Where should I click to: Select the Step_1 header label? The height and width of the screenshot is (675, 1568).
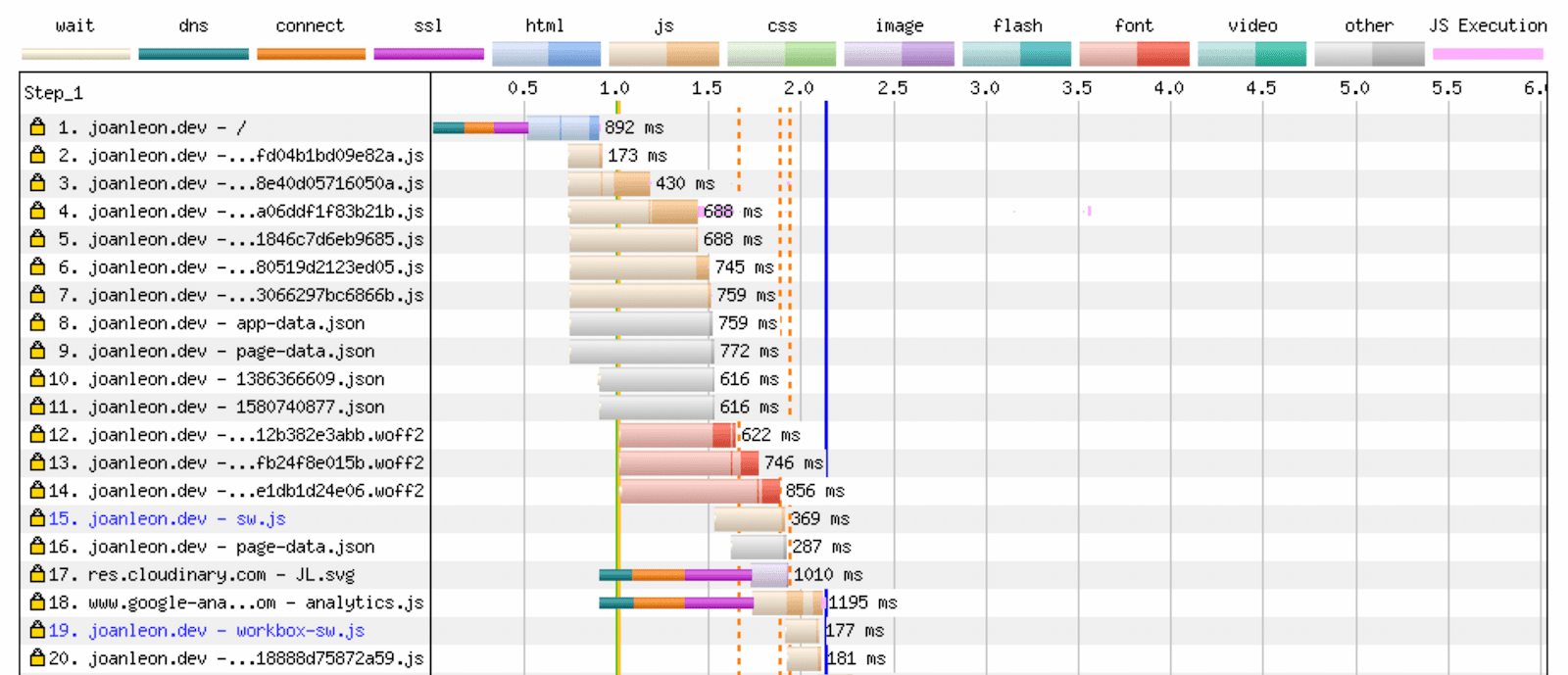(x=54, y=93)
